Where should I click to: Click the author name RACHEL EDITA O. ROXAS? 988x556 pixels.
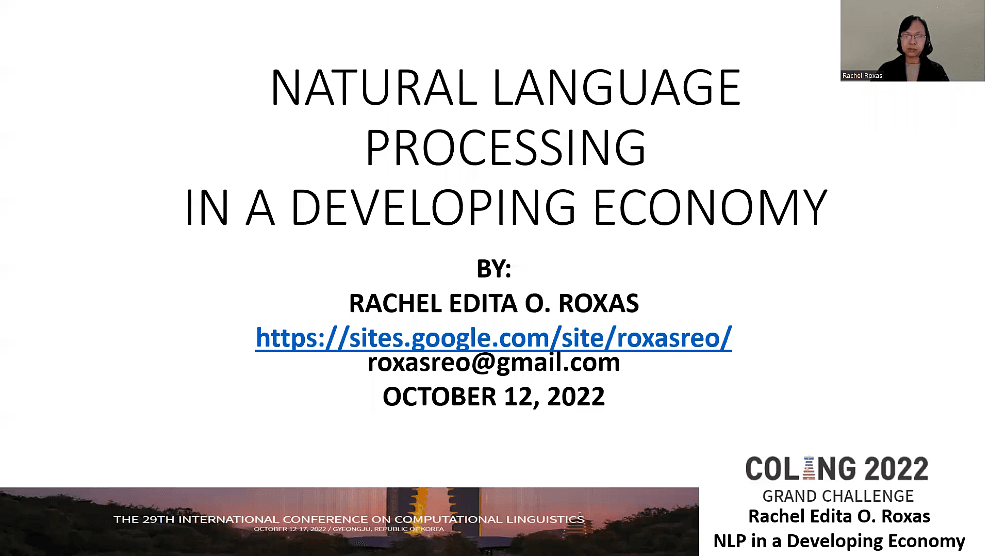tap(493, 303)
